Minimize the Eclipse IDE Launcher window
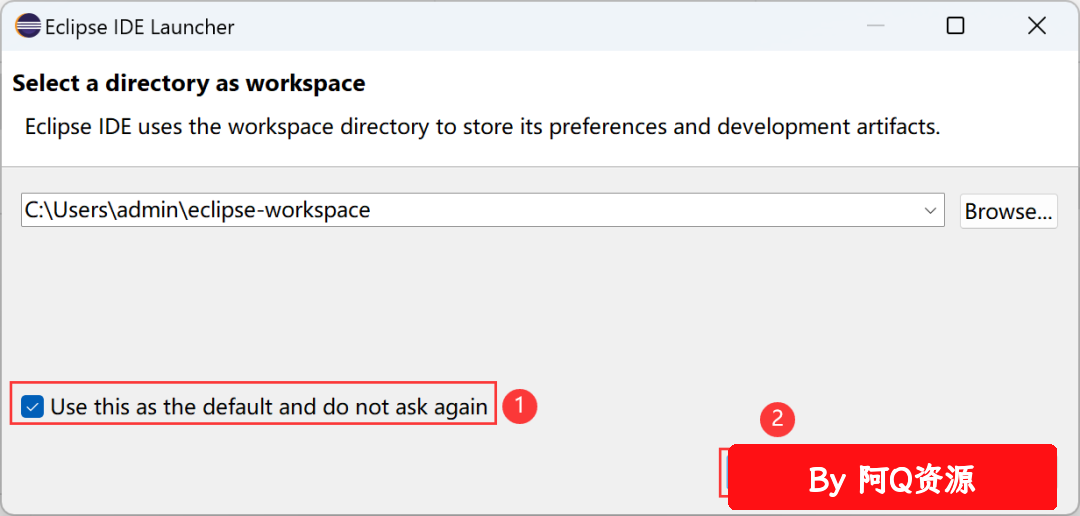1080x516 pixels. (875, 27)
